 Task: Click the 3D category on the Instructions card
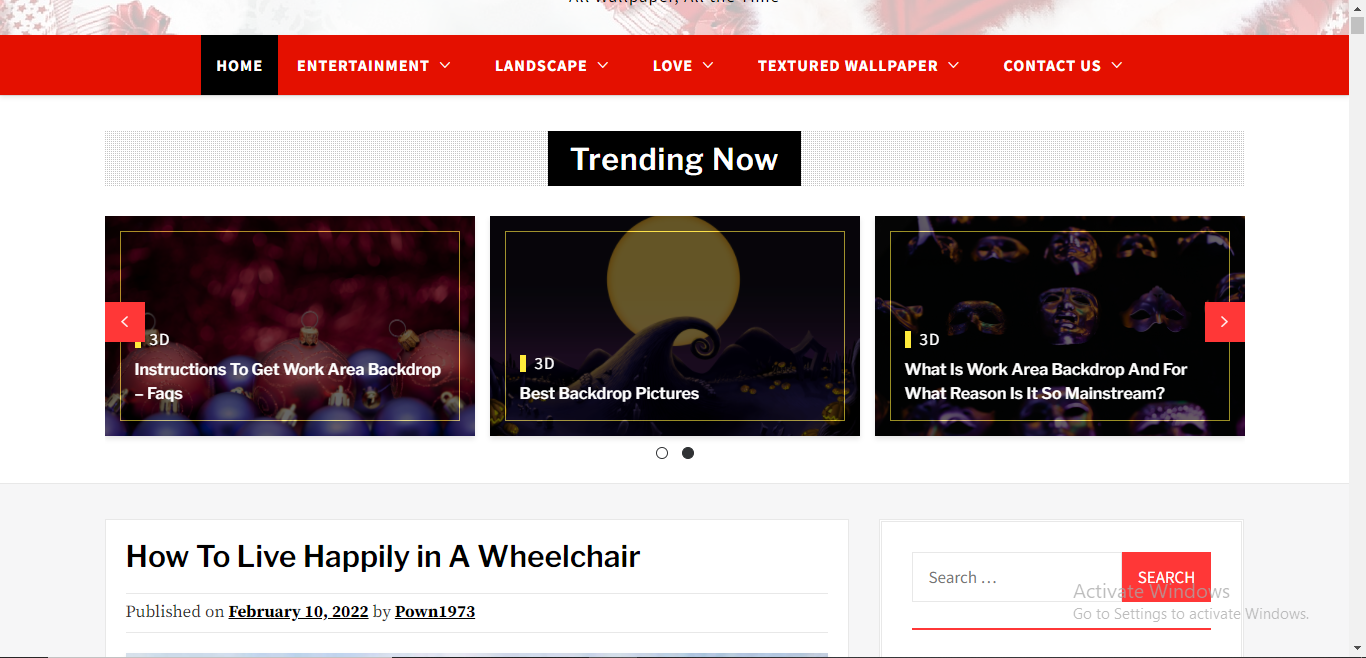pyautogui.click(x=159, y=339)
